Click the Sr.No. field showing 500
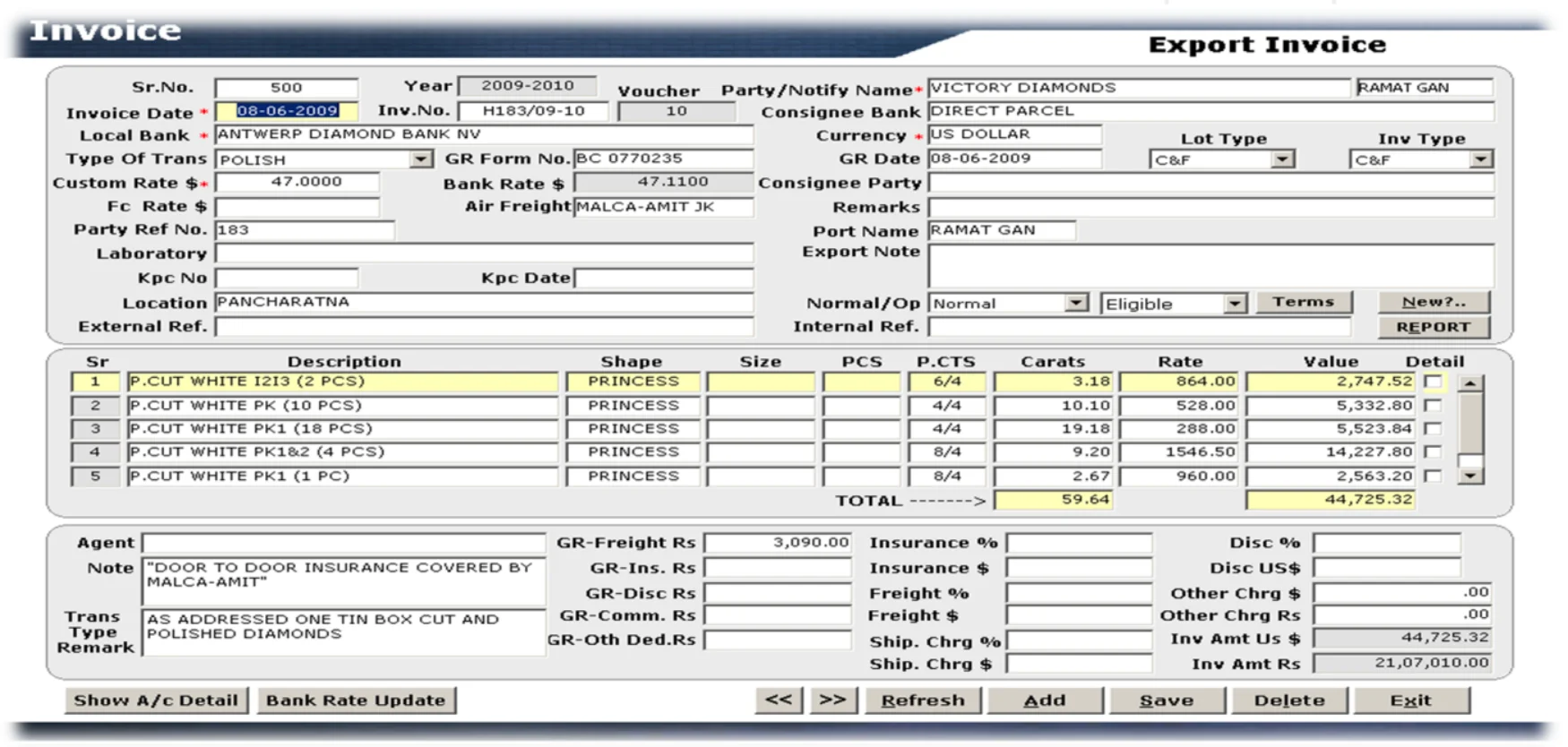Viewport: 1568px width, 747px height. coord(287,88)
